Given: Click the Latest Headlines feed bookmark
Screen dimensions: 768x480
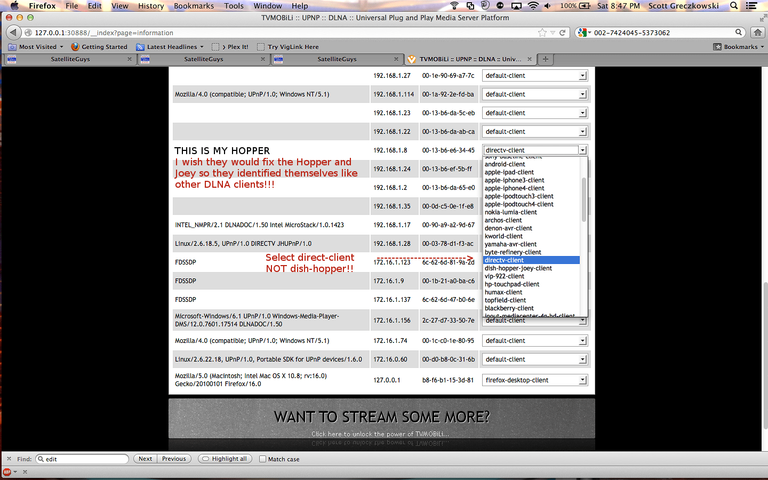Looking at the screenshot, I should click(x=169, y=47).
